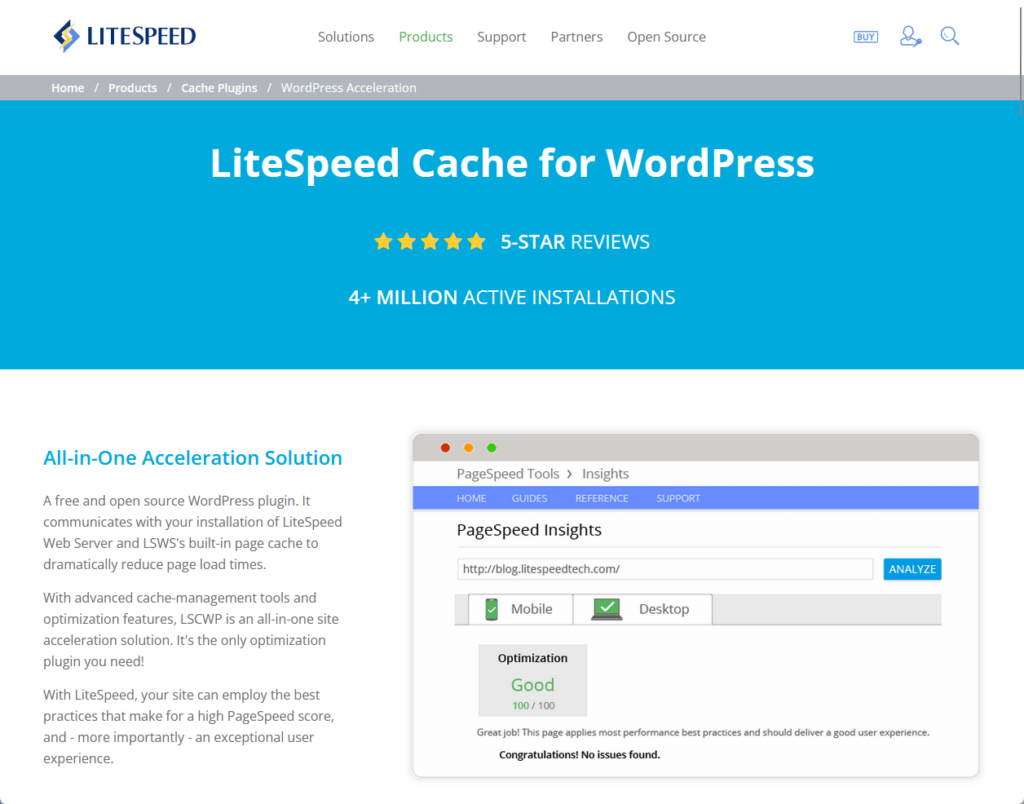The width and height of the screenshot is (1024, 804).
Task: Click the green dot in mock window
Action: (x=491, y=448)
